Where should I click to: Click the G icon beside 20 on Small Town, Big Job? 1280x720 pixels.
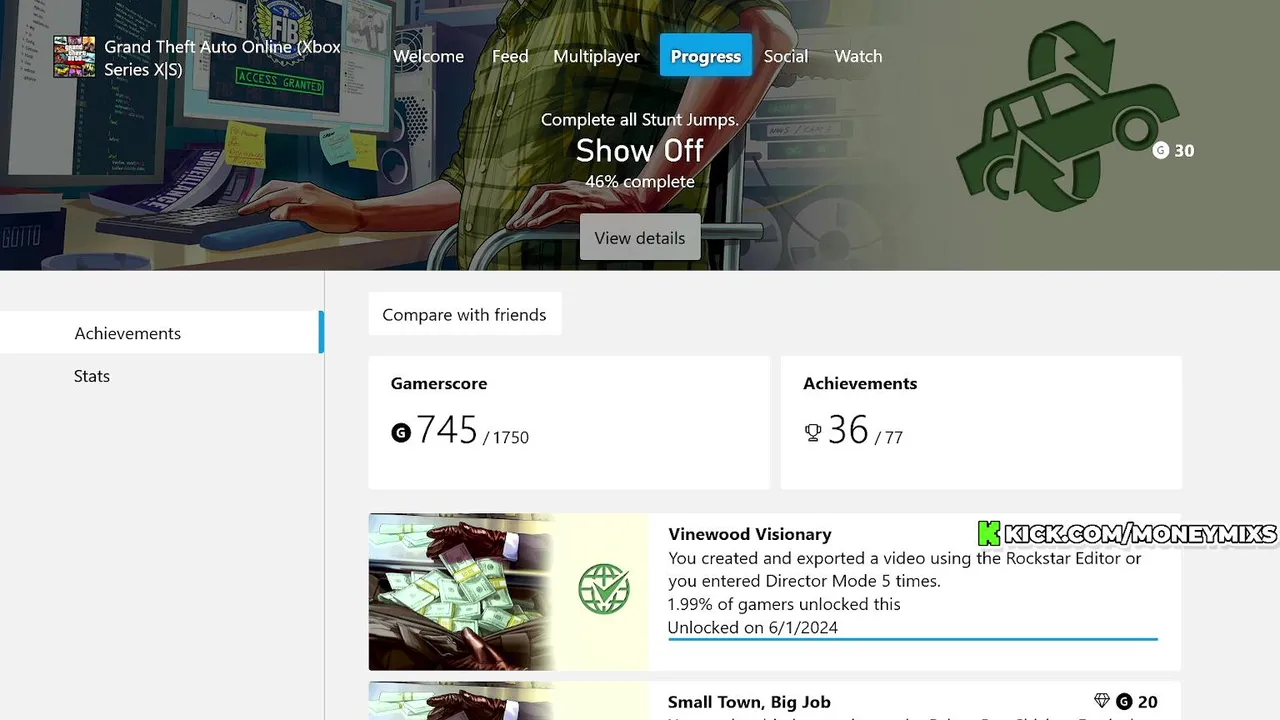(1124, 702)
